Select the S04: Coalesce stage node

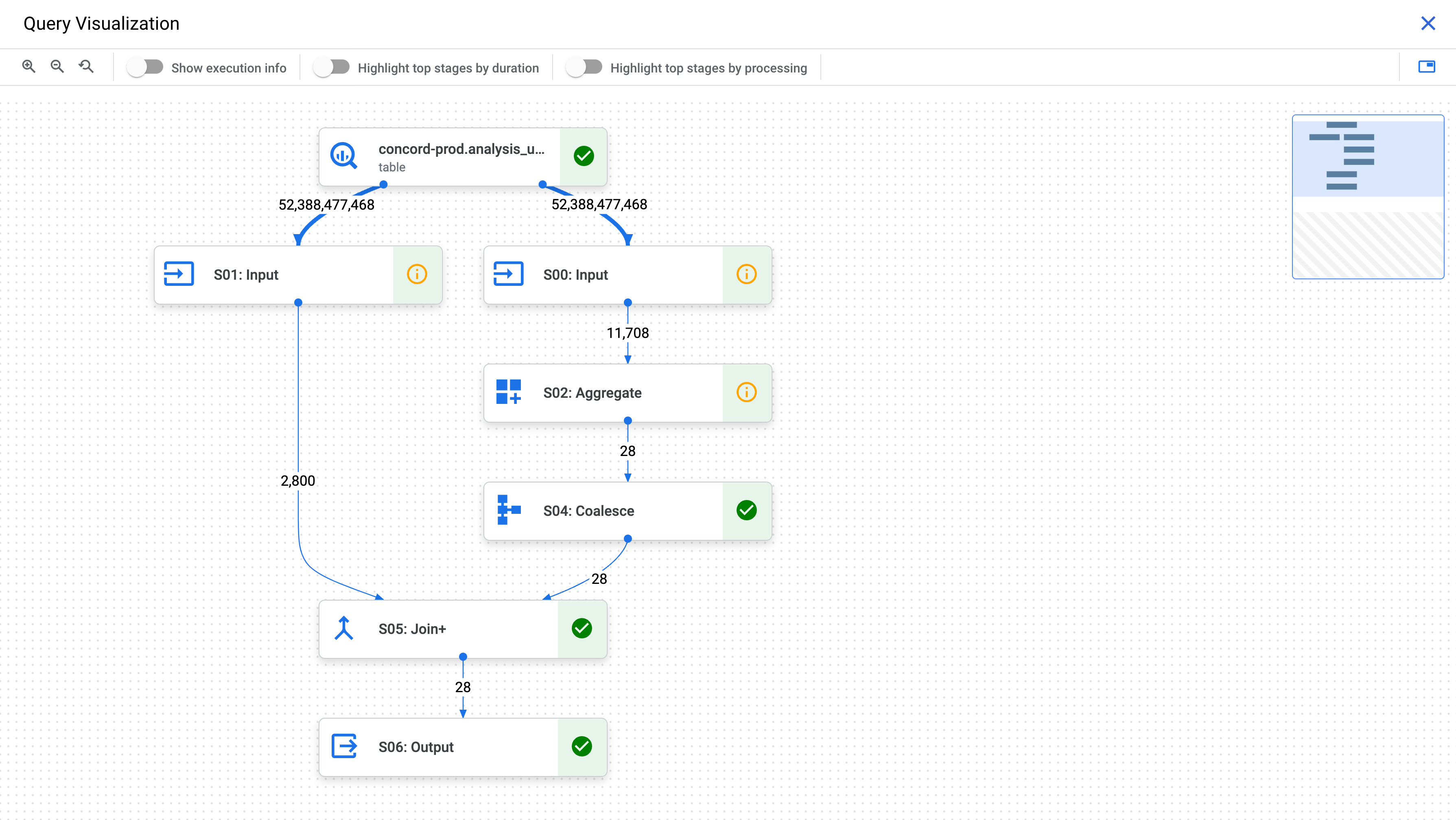point(599,510)
